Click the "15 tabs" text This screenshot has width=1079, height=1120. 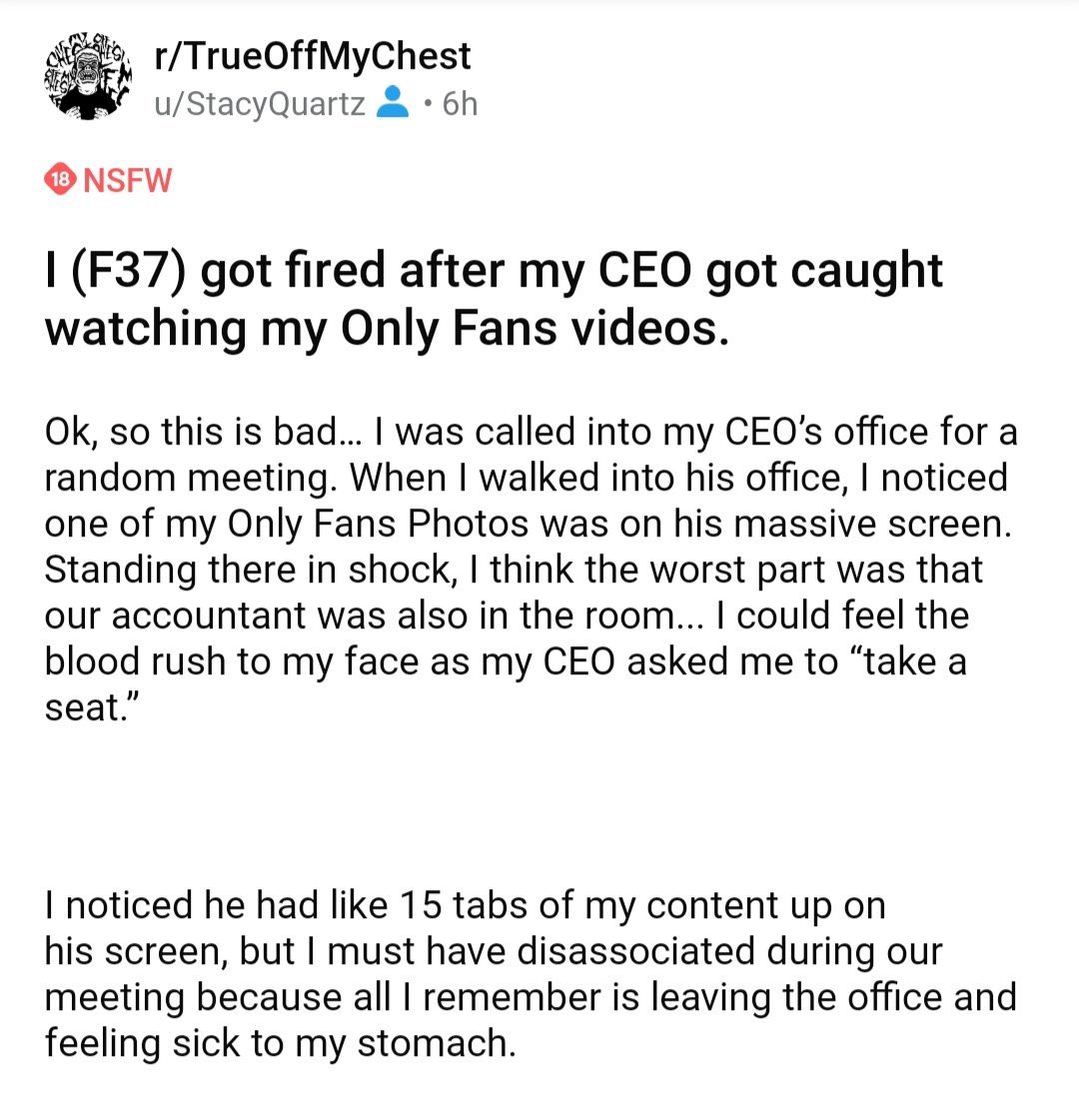(x=465, y=905)
